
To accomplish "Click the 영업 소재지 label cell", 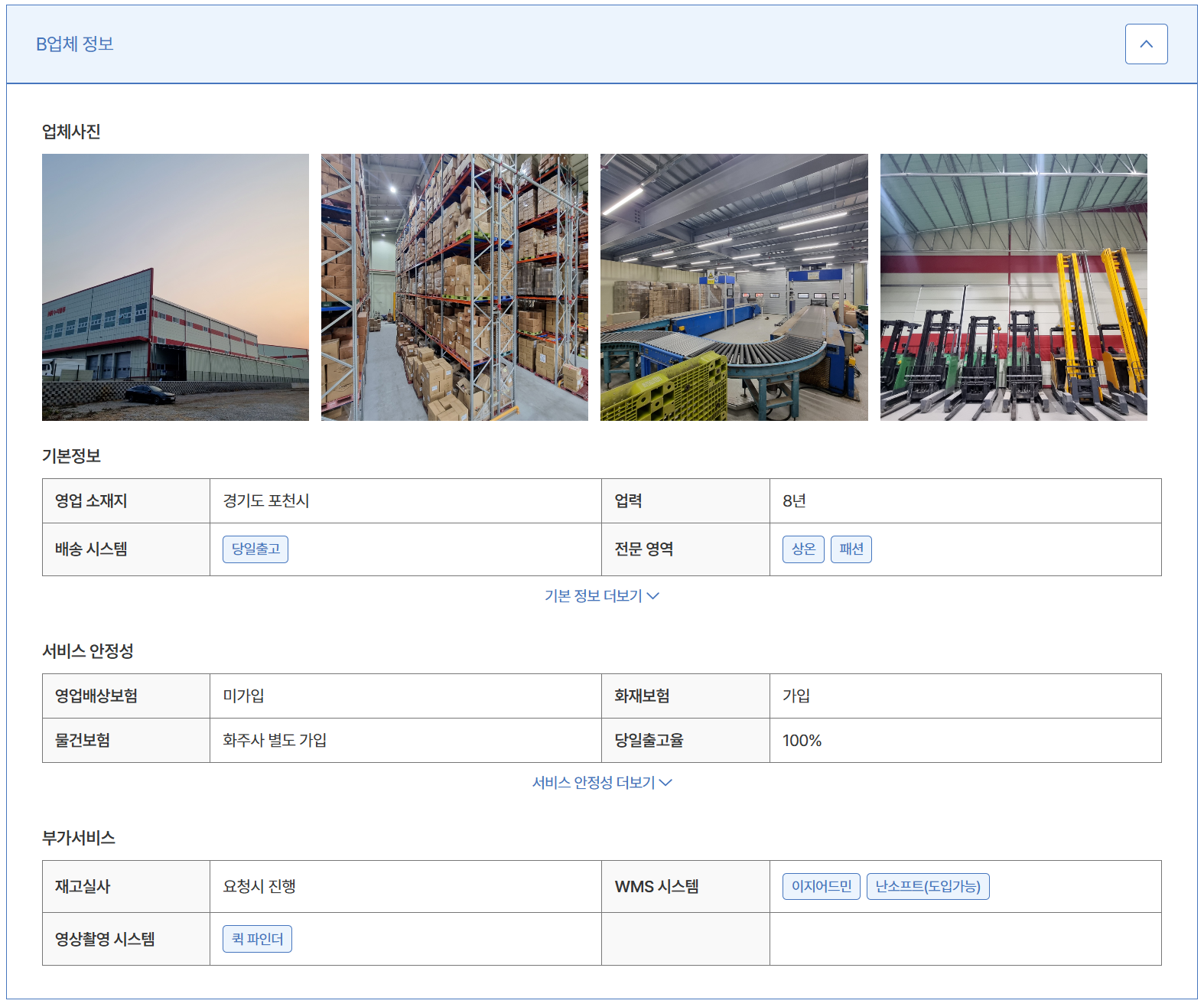I will tap(126, 501).
